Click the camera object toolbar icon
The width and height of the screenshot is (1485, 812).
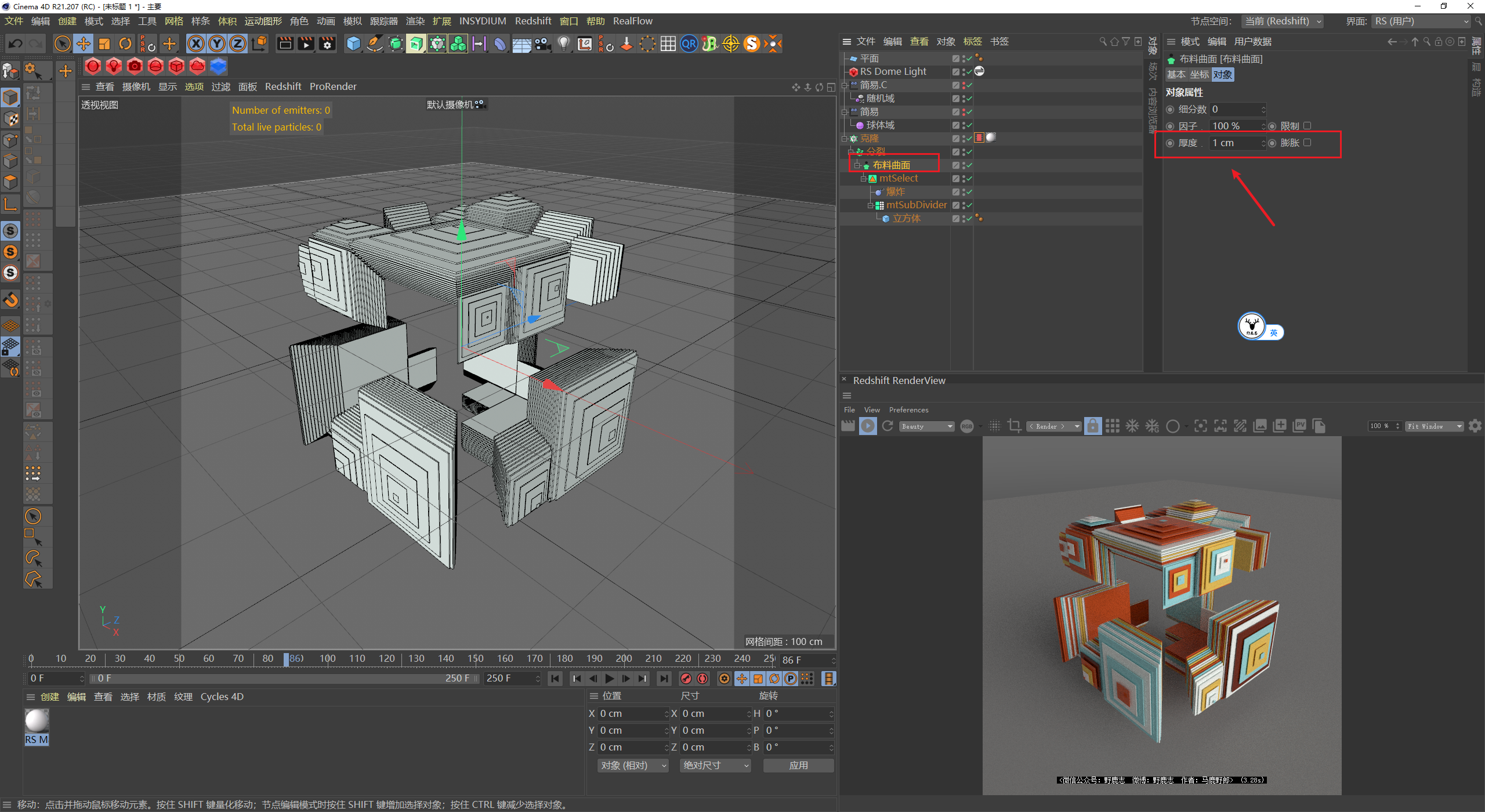[542, 43]
